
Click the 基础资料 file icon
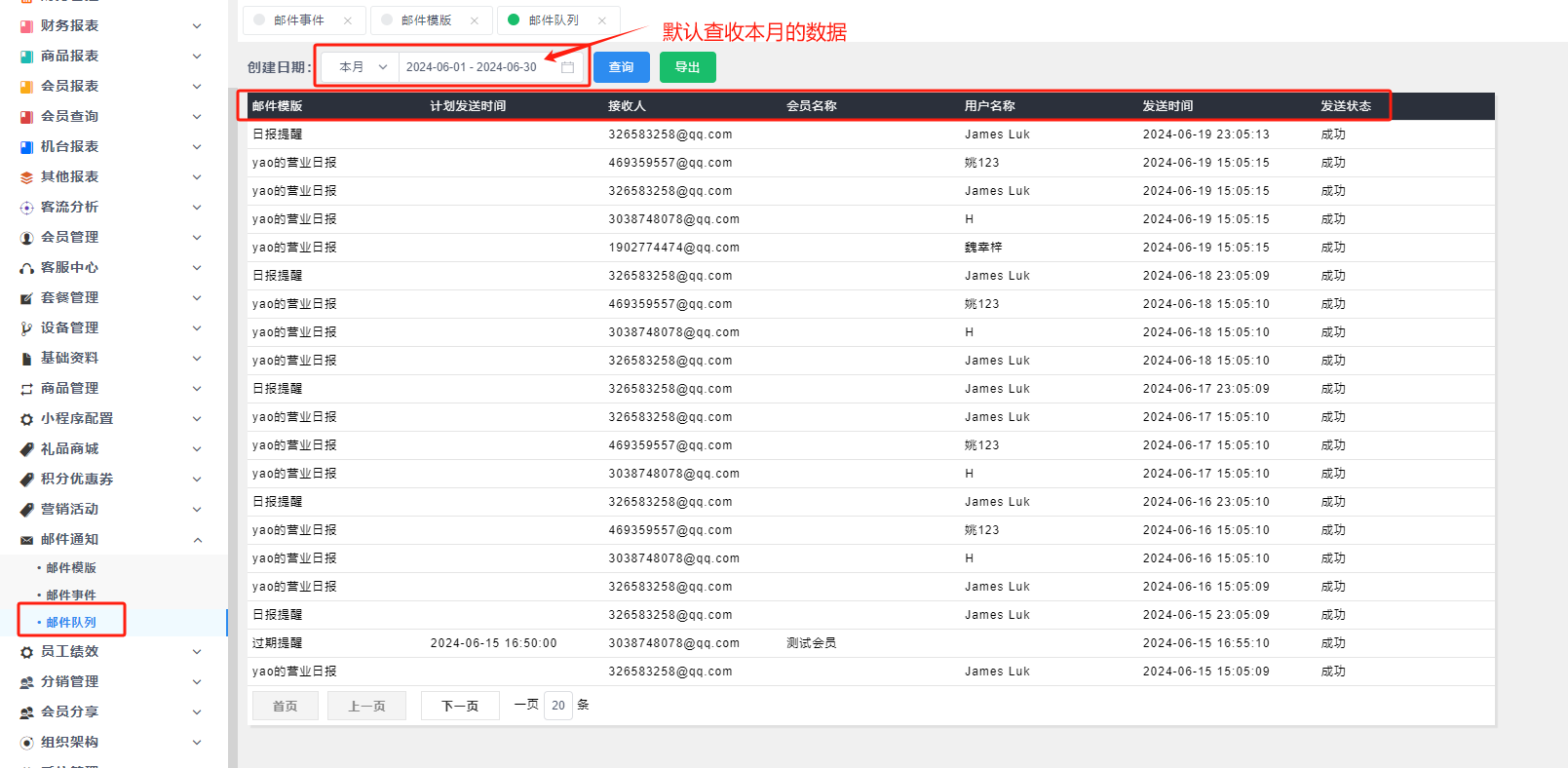pos(26,359)
